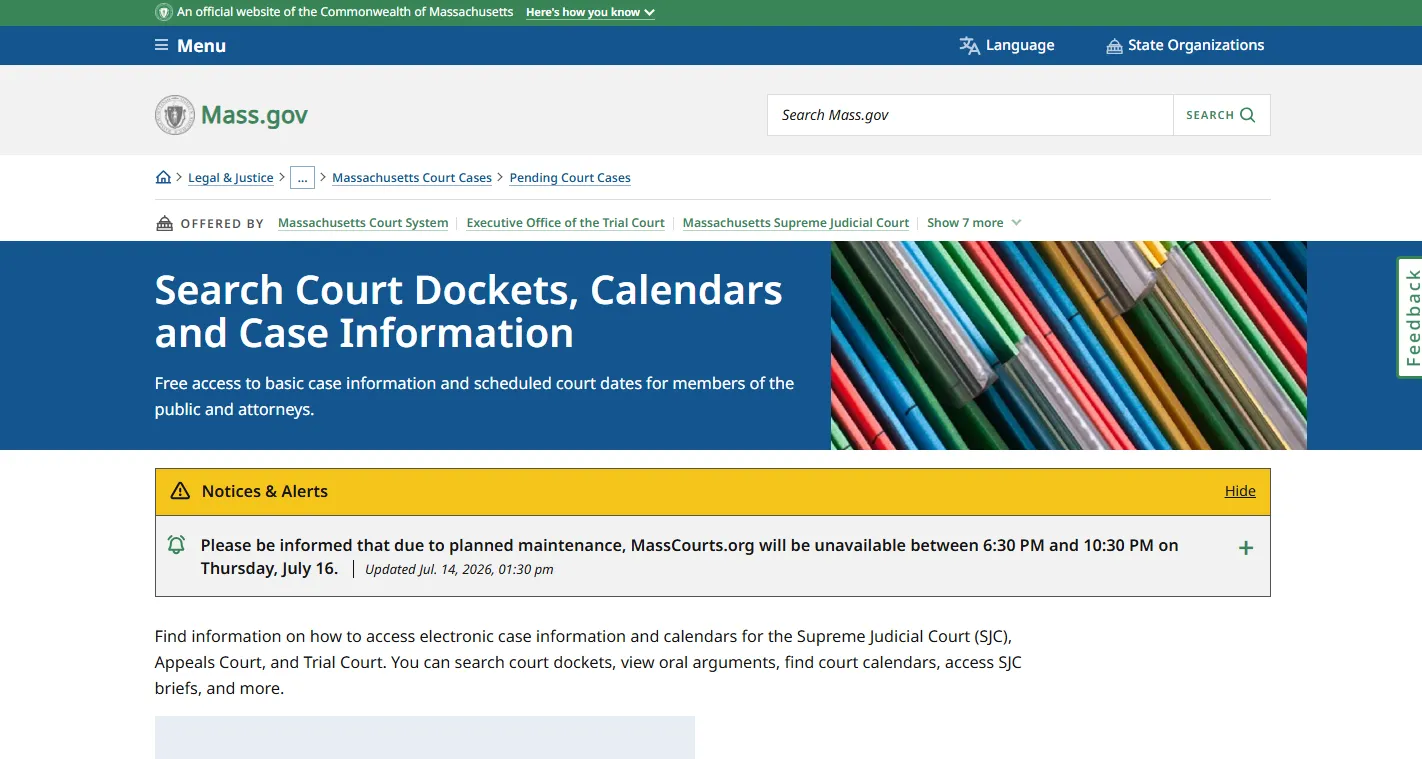The width and height of the screenshot is (1422, 759).
Task: Open Massachusetts Court System link
Action: (363, 223)
